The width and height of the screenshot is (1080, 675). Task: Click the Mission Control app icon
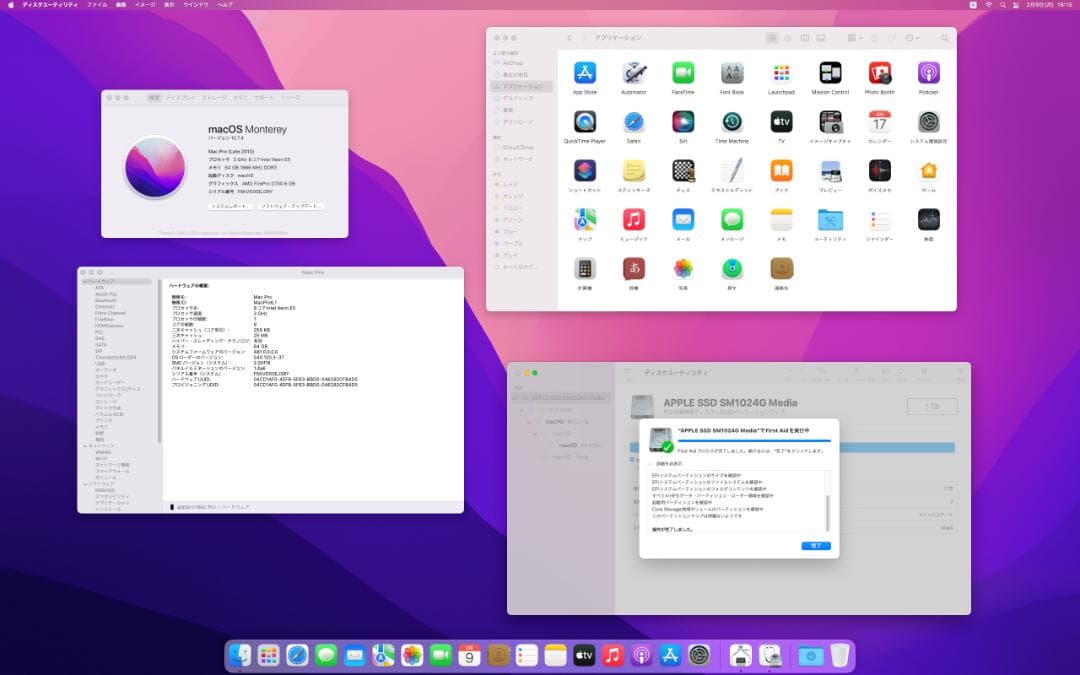pyautogui.click(x=830, y=73)
